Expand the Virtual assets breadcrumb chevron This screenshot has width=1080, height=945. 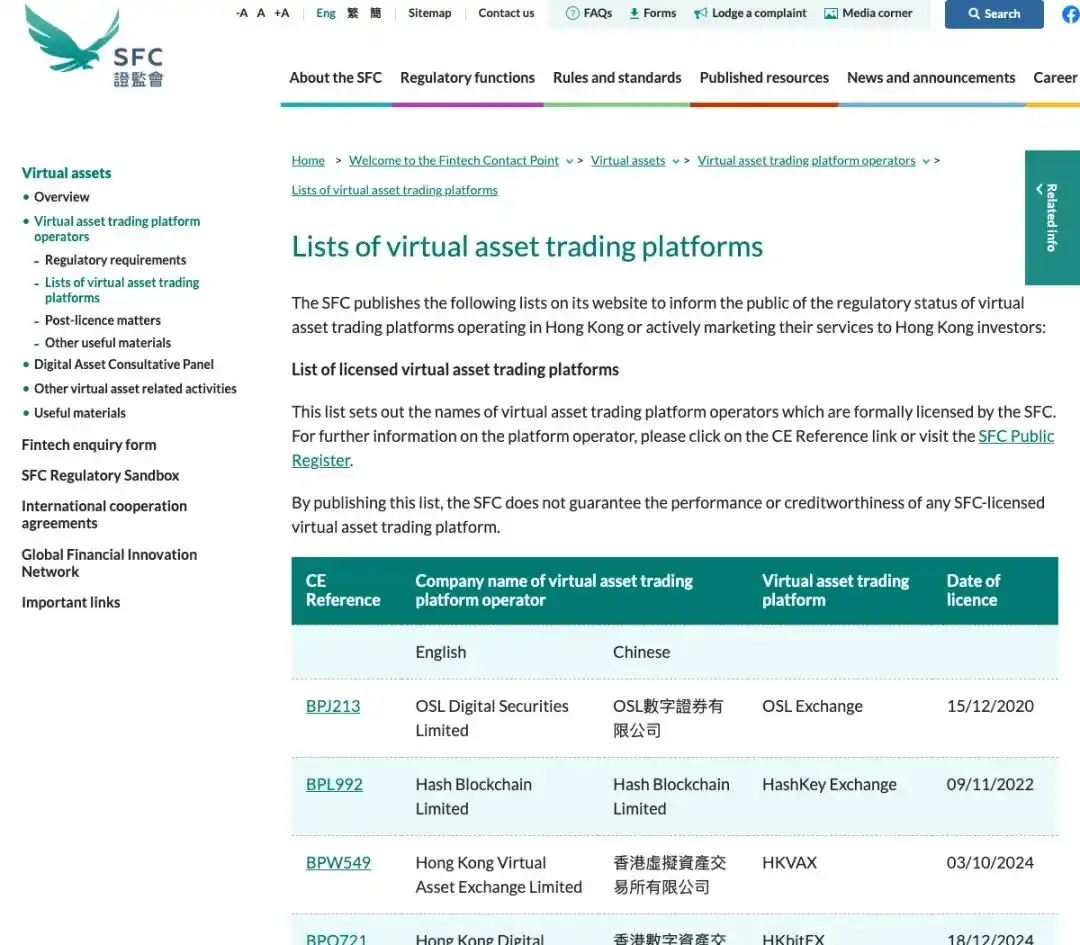676,161
